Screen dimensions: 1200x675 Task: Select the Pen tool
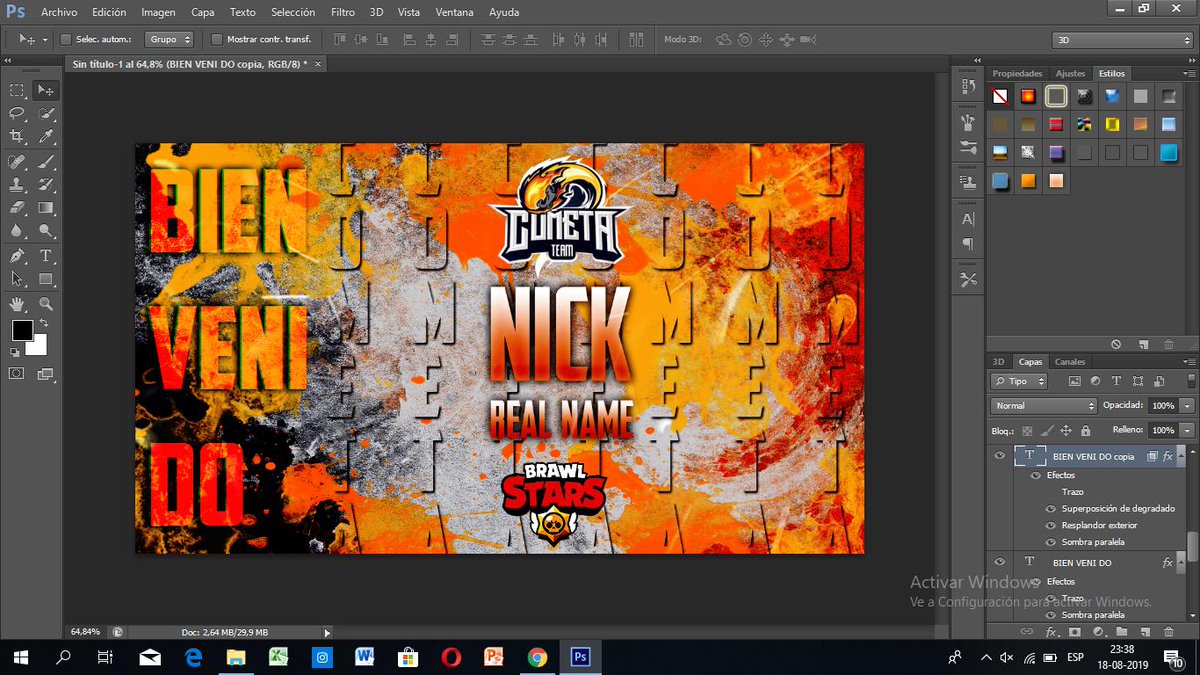(17, 256)
